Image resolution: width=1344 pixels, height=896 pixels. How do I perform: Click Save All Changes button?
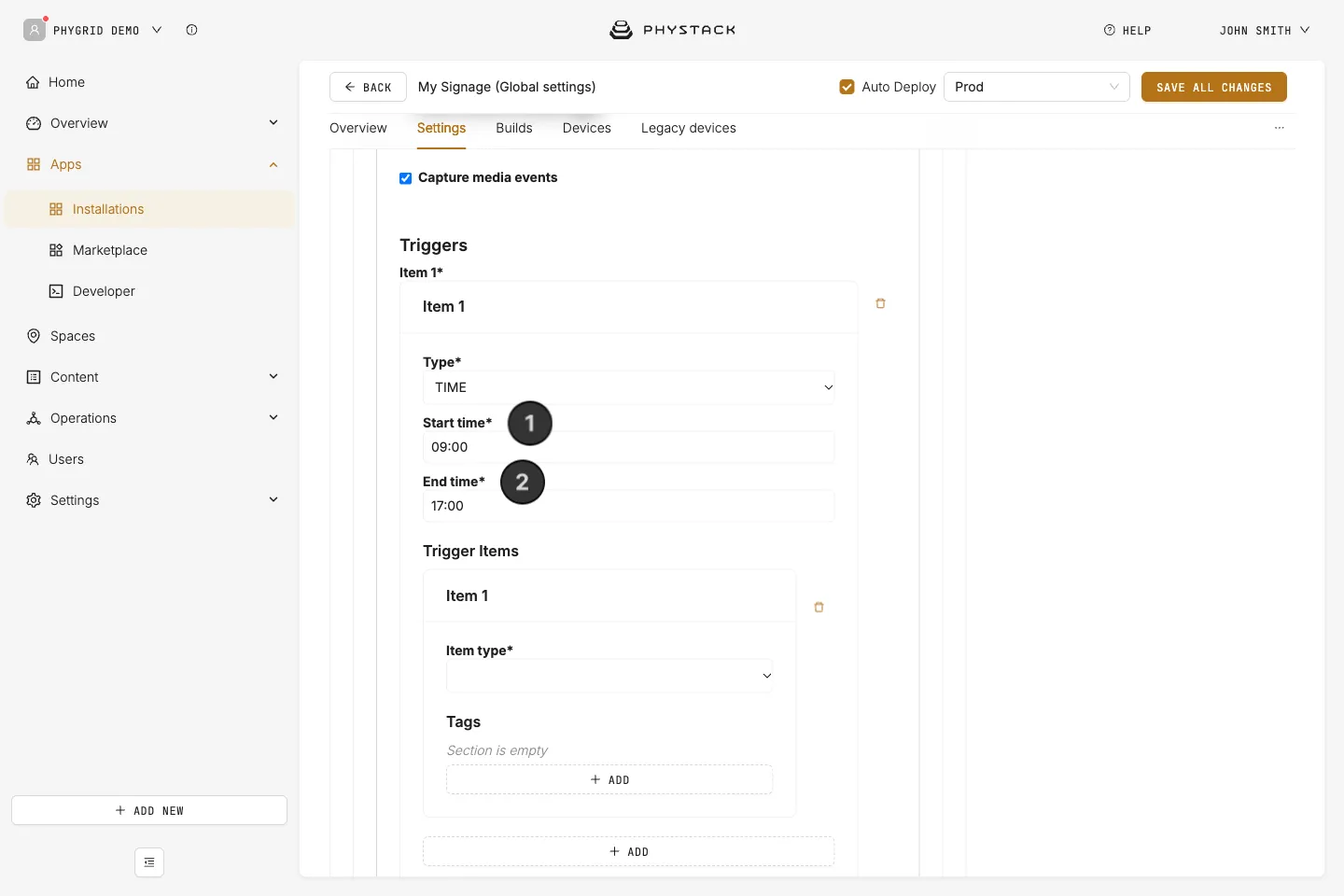pyautogui.click(x=1214, y=87)
